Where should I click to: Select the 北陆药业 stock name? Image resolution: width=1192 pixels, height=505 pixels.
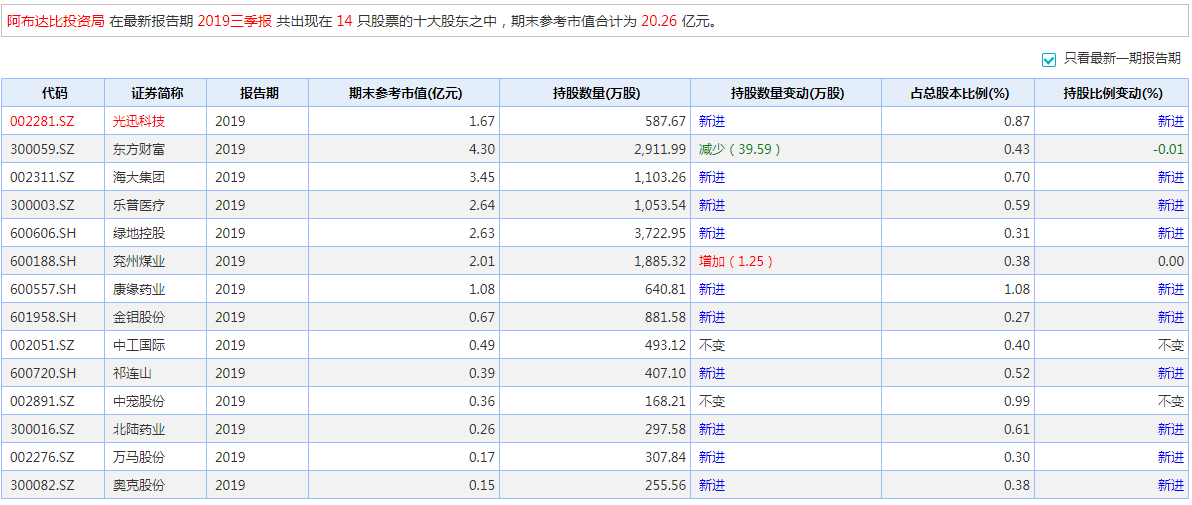139,429
